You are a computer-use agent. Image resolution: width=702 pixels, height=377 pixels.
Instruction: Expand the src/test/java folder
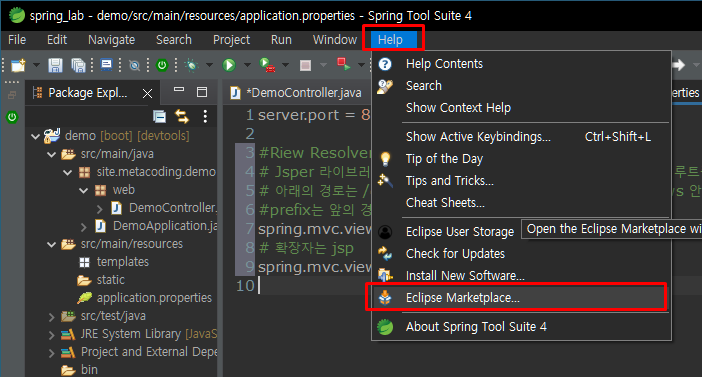click(x=51, y=317)
